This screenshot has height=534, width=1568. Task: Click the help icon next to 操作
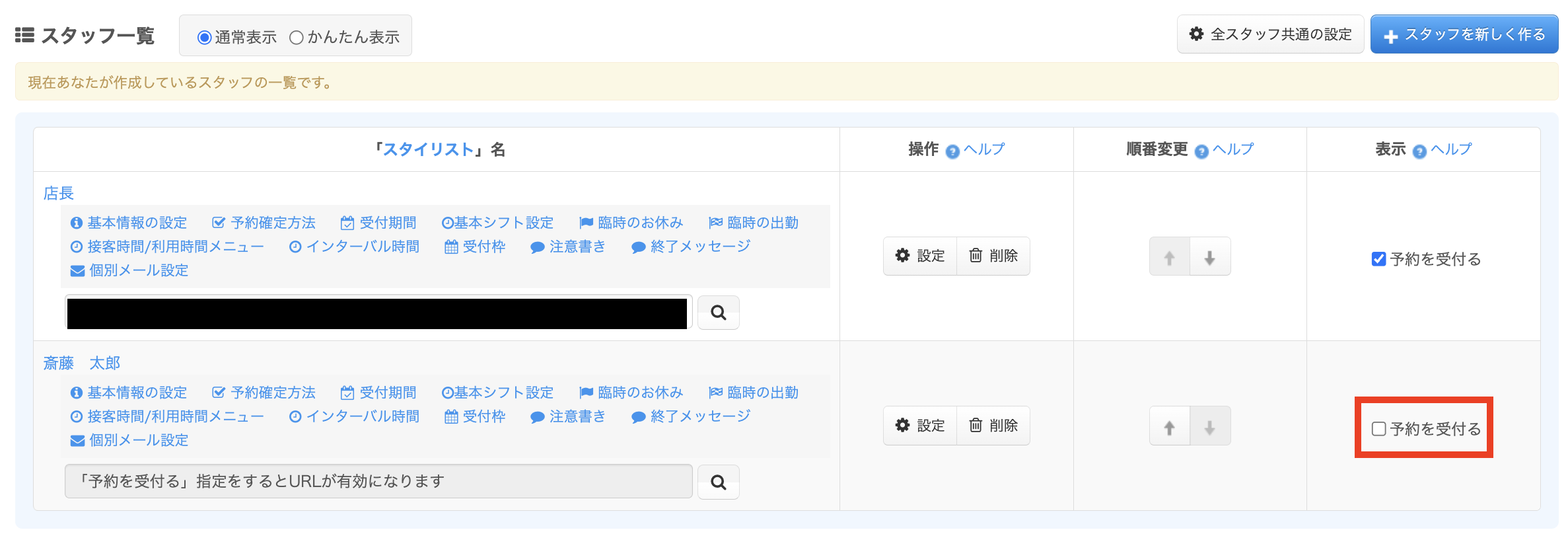pos(952,151)
